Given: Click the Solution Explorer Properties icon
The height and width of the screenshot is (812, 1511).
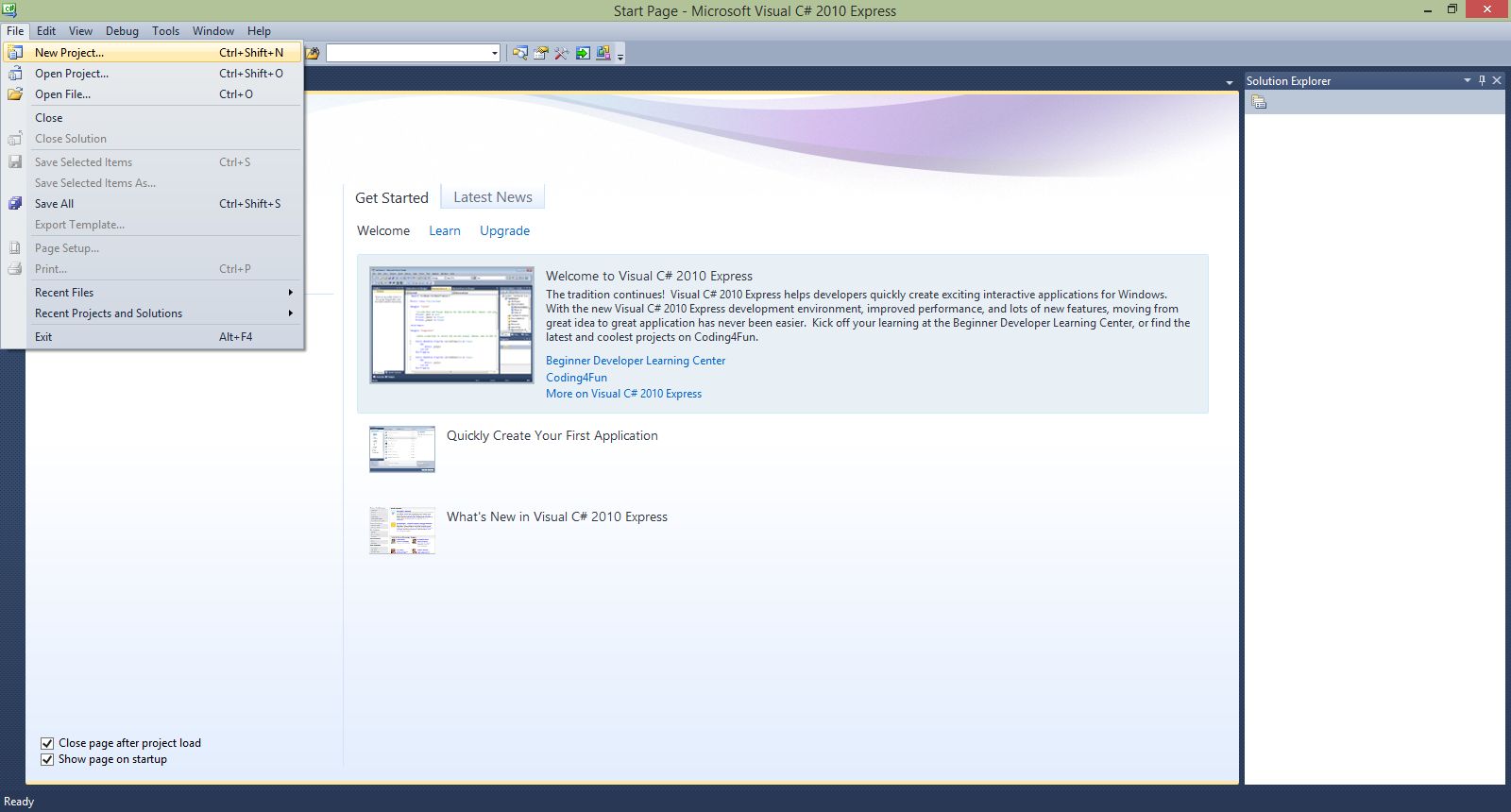Looking at the screenshot, I should pos(1259,102).
